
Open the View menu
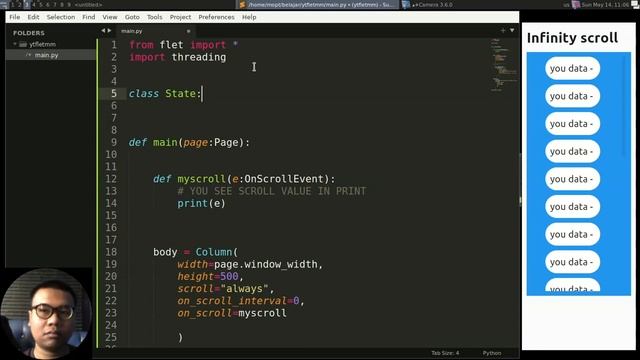pos(110,17)
